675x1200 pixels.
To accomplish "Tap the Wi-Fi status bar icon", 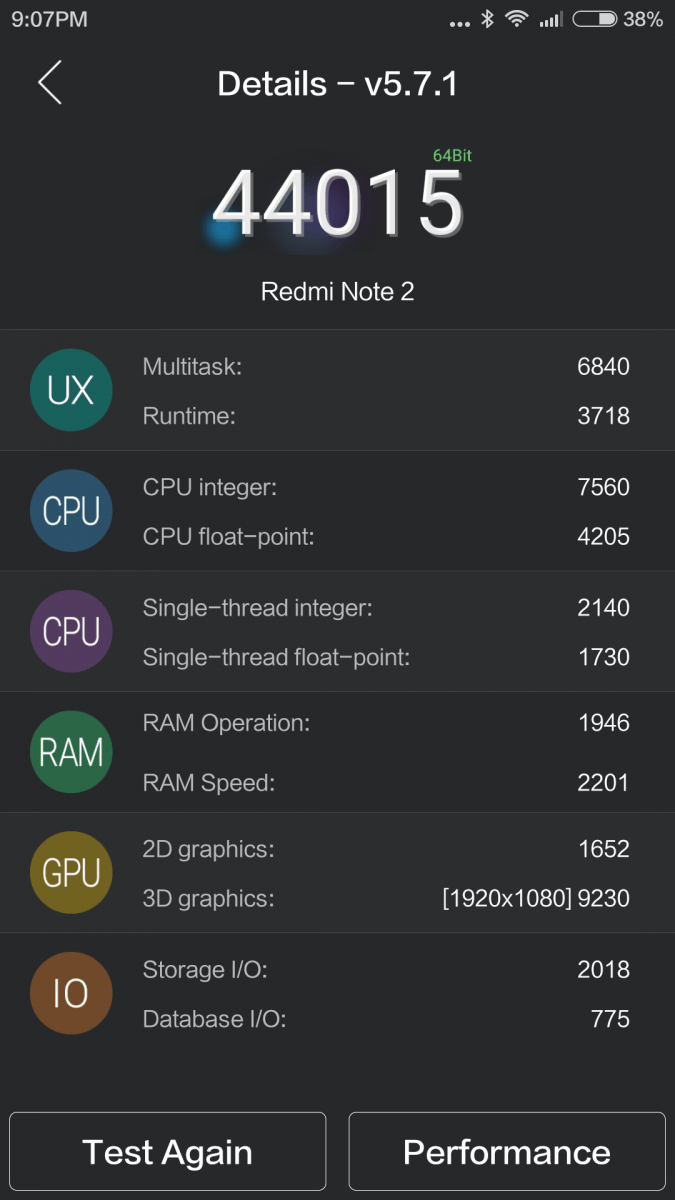I will 516,19.
